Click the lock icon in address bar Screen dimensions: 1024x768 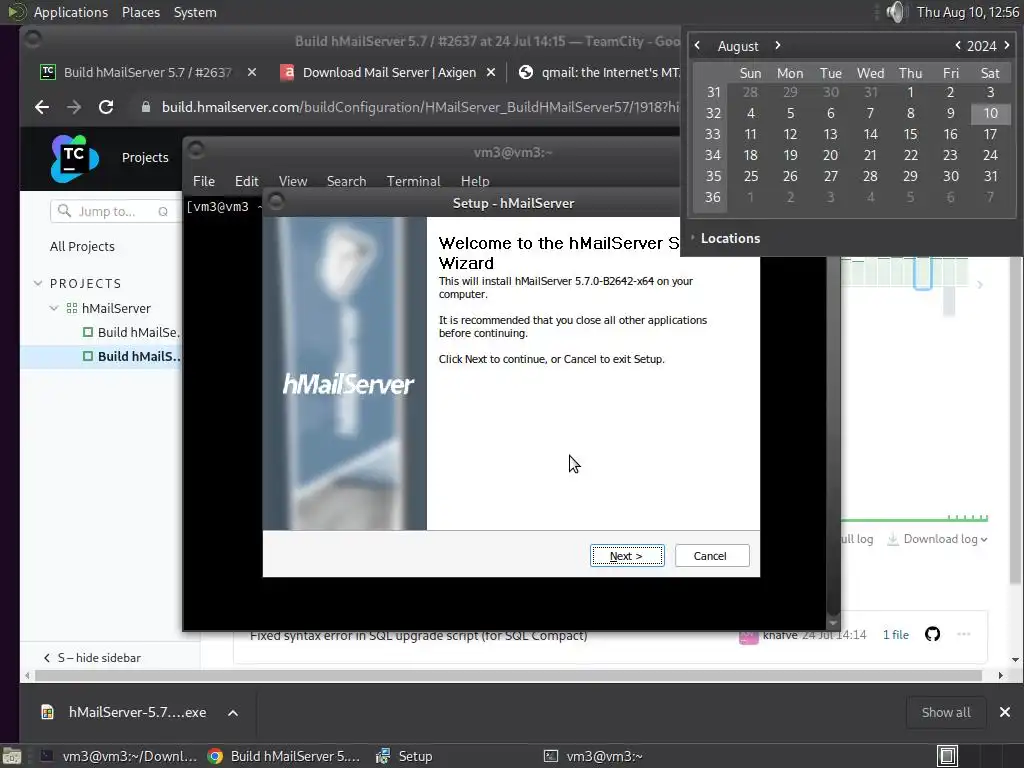[x=146, y=107]
